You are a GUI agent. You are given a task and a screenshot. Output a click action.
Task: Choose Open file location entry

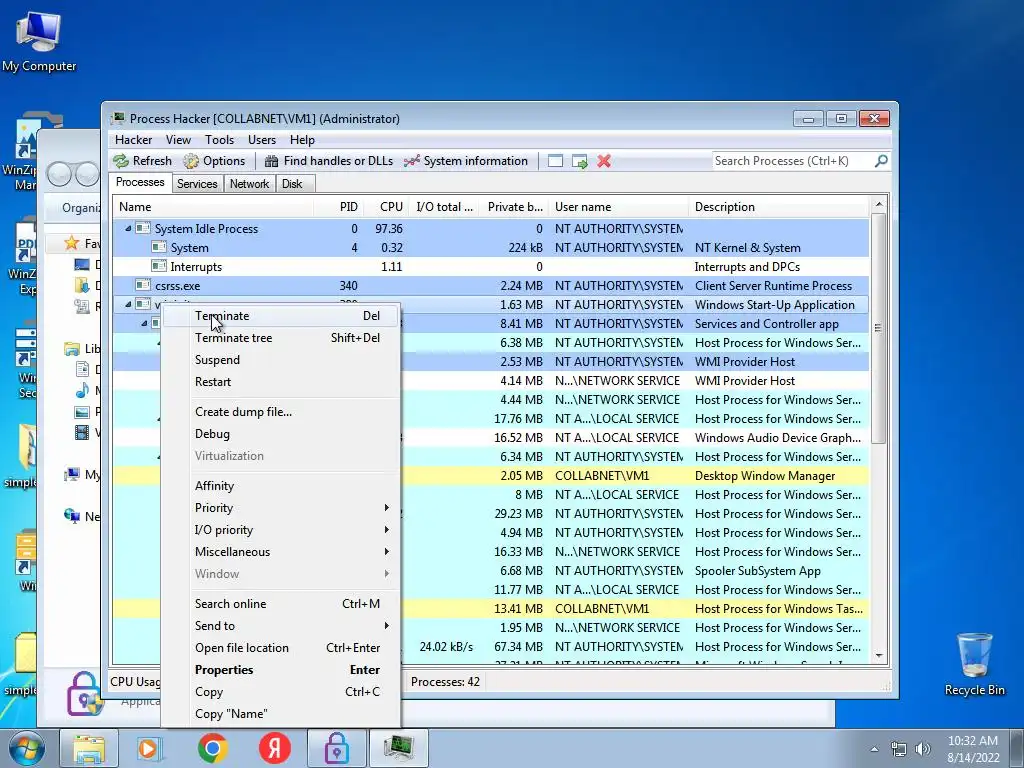281,648
